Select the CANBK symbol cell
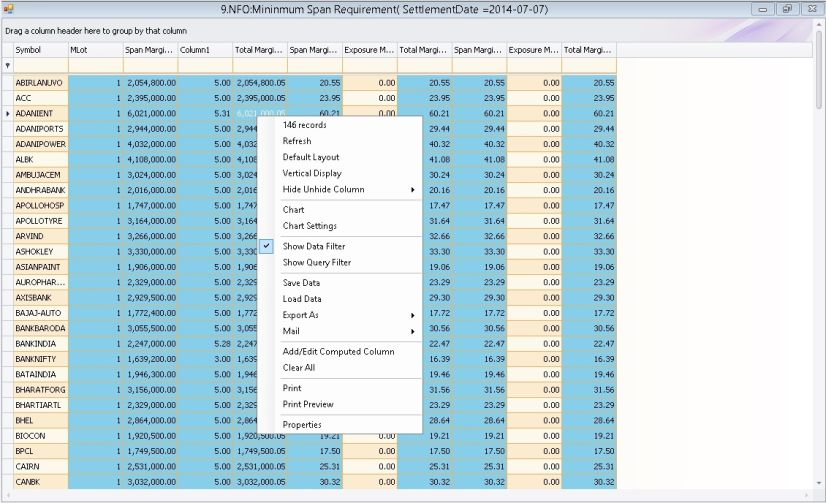Screen dimensions: 826x503 pyautogui.click(x=41, y=481)
